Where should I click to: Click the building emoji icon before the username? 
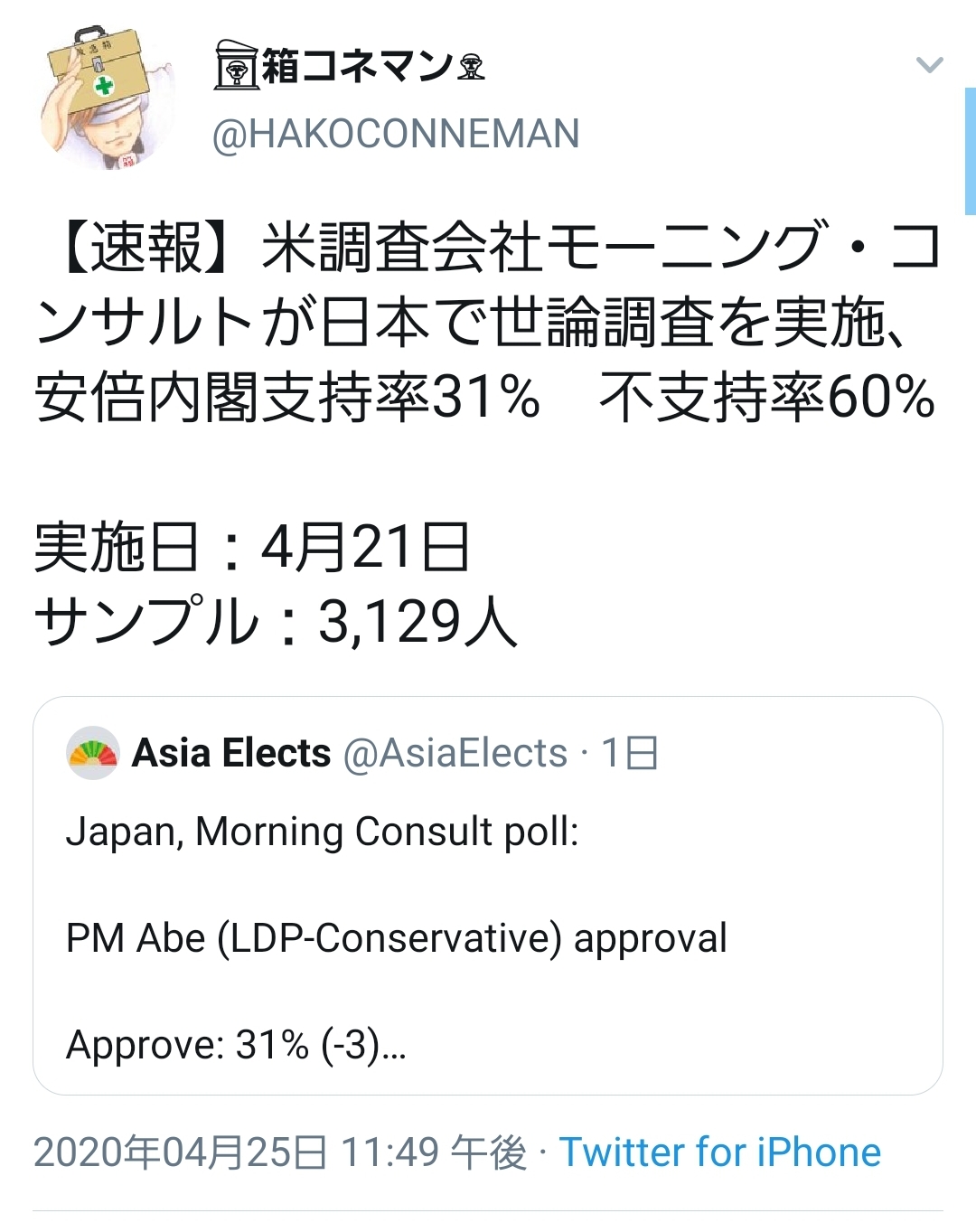click(x=236, y=65)
